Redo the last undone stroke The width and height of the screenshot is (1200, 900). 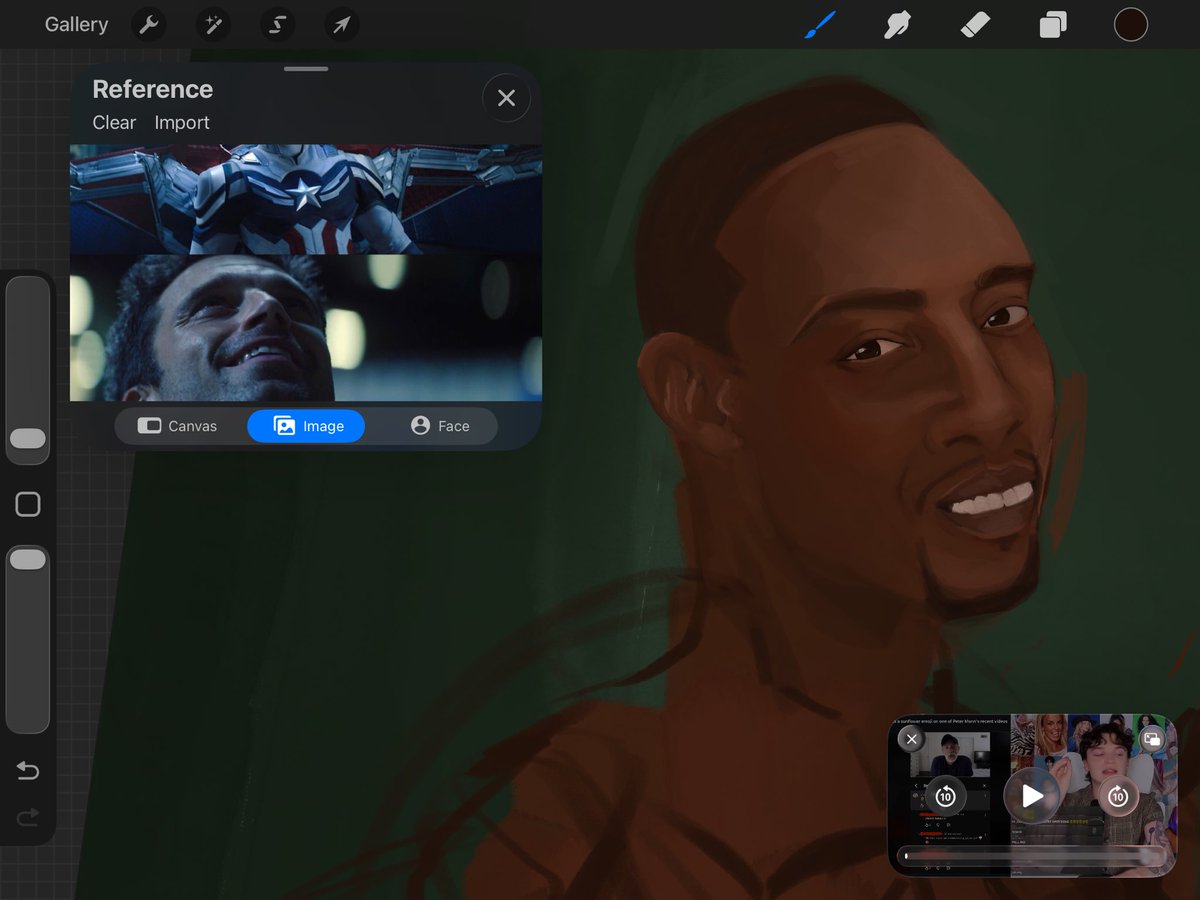[x=28, y=818]
